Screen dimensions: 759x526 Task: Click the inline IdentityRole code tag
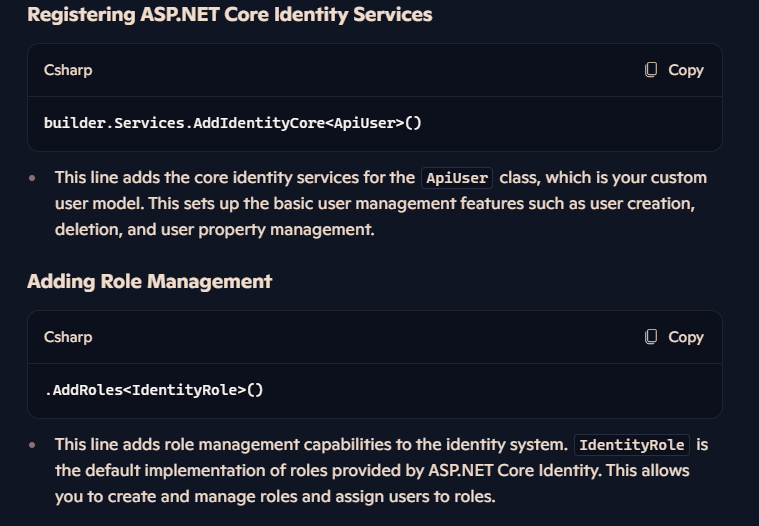(x=632, y=445)
